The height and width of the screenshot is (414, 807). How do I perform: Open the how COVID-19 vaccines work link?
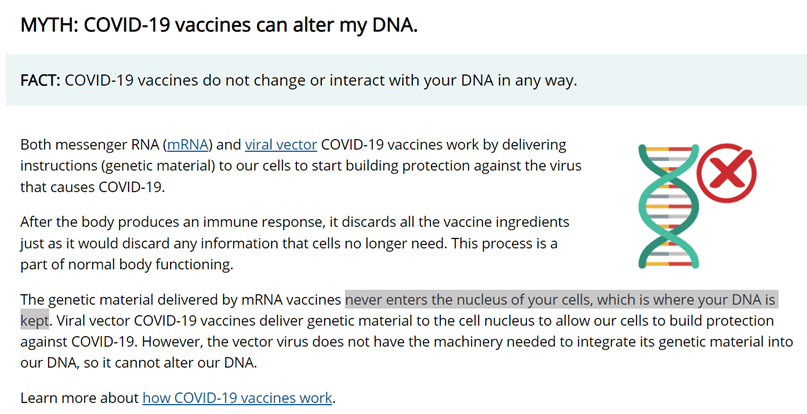click(237, 397)
